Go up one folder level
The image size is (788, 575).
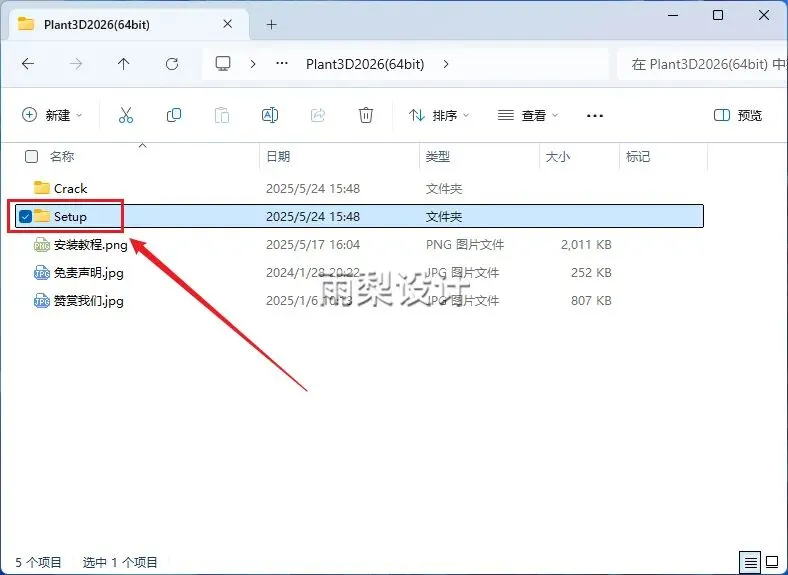click(124, 64)
